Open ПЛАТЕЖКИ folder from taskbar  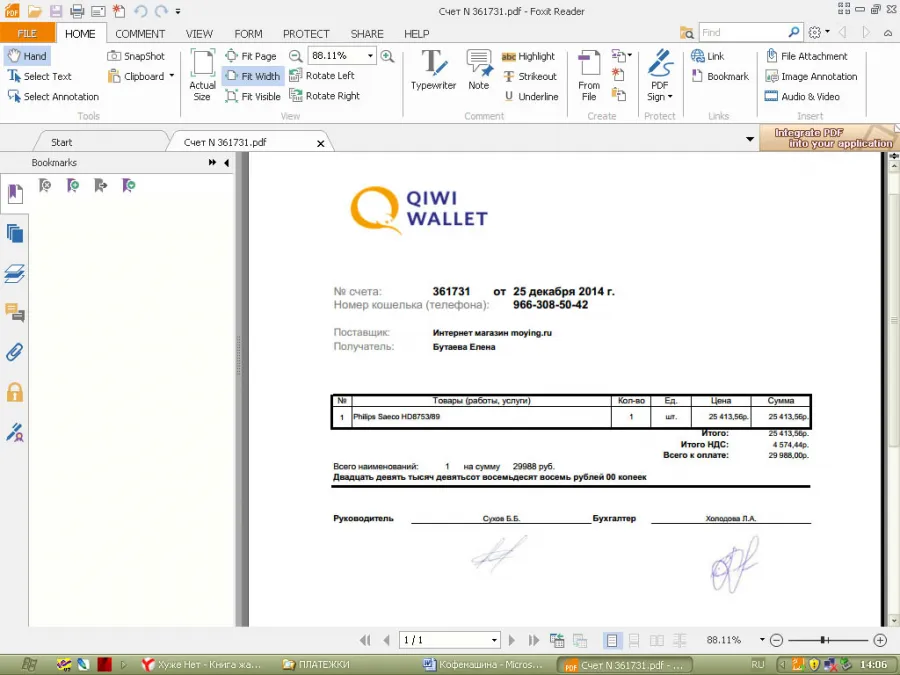(317, 664)
